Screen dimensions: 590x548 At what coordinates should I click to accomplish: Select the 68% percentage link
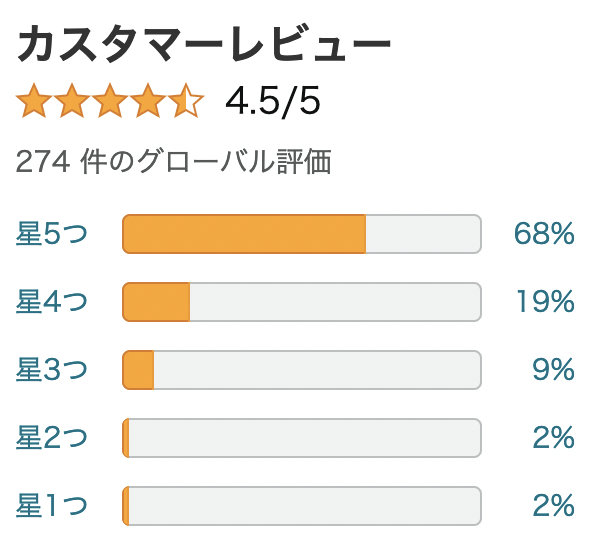coord(544,234)
